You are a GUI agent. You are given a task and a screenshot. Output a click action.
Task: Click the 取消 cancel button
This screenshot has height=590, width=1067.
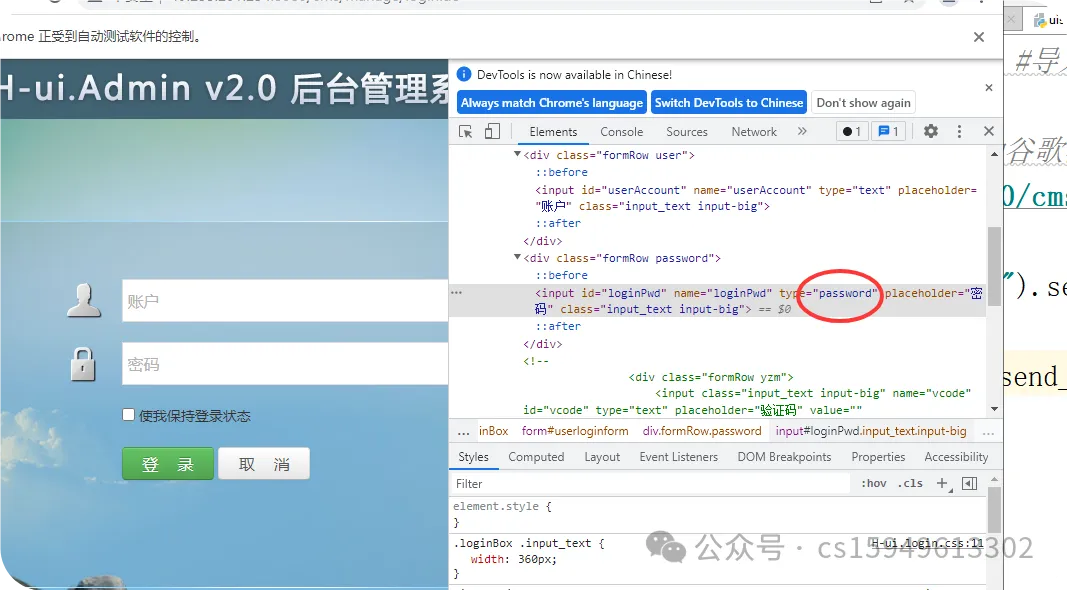[x=264, y=463]
